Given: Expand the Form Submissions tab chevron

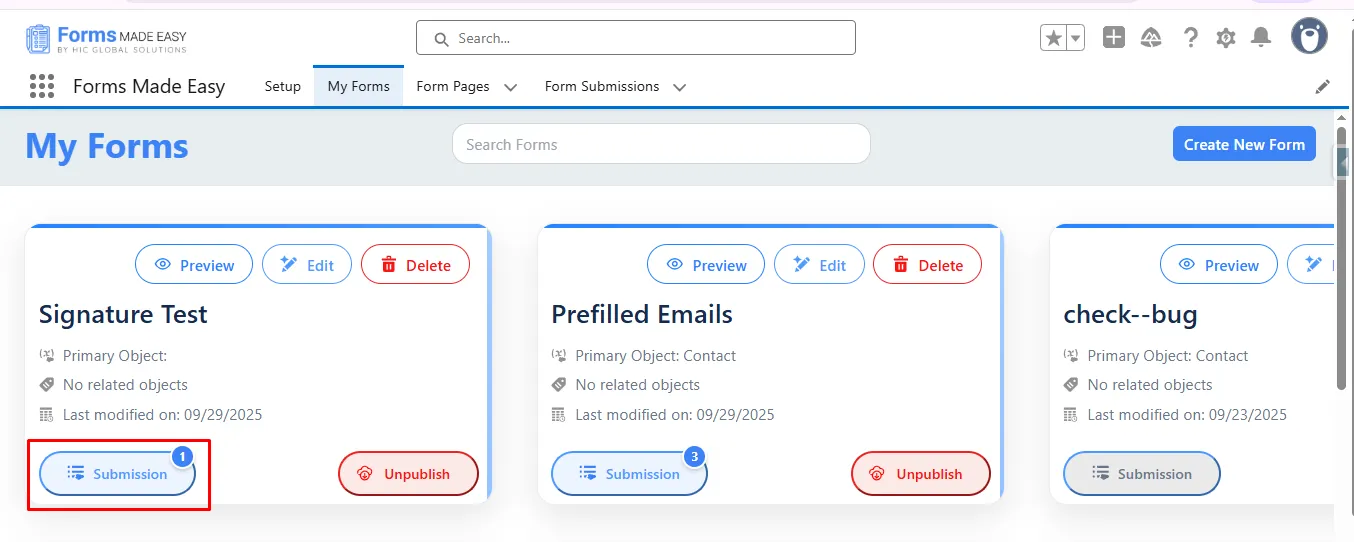Looking at the screenshot, I should [680, 87].
